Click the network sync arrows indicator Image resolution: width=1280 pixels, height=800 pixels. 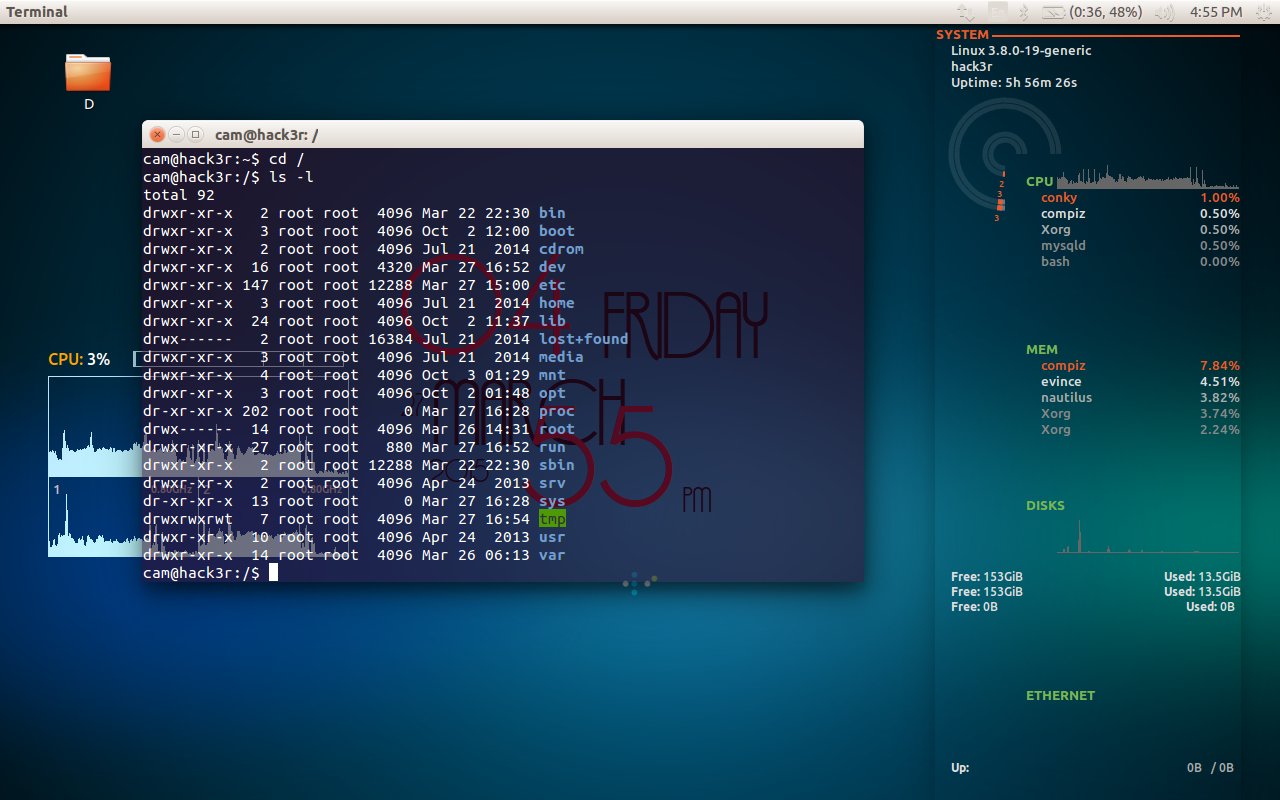pos(966,12)
